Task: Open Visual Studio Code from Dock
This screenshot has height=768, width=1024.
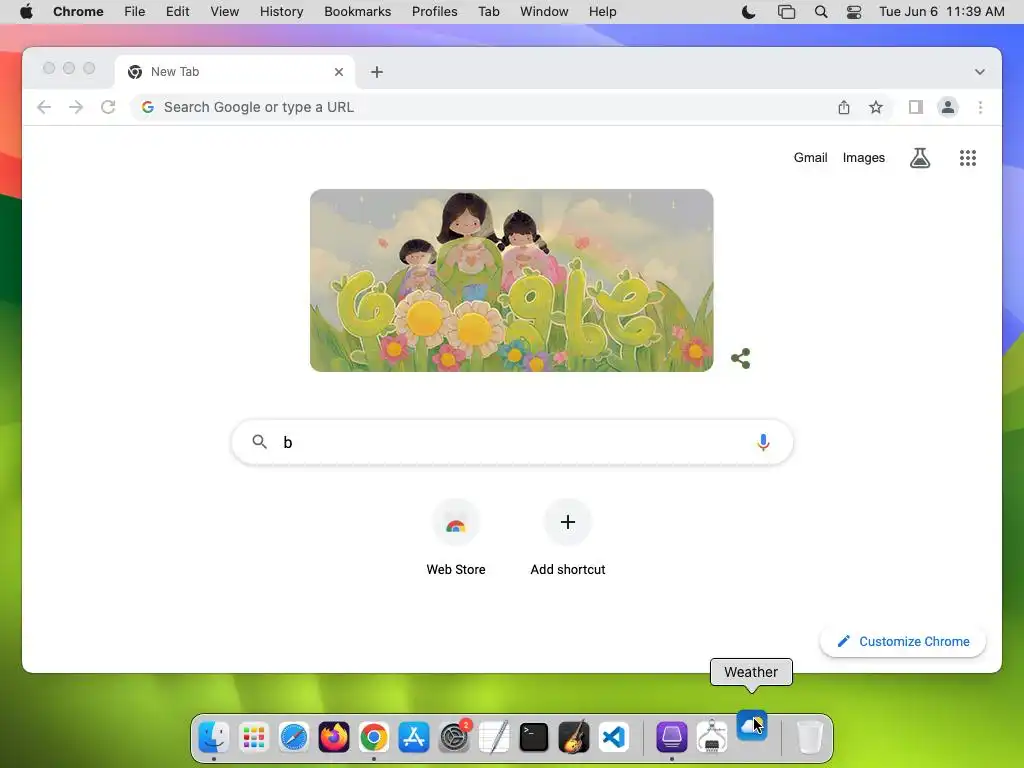Action: [x=614, y=737]
